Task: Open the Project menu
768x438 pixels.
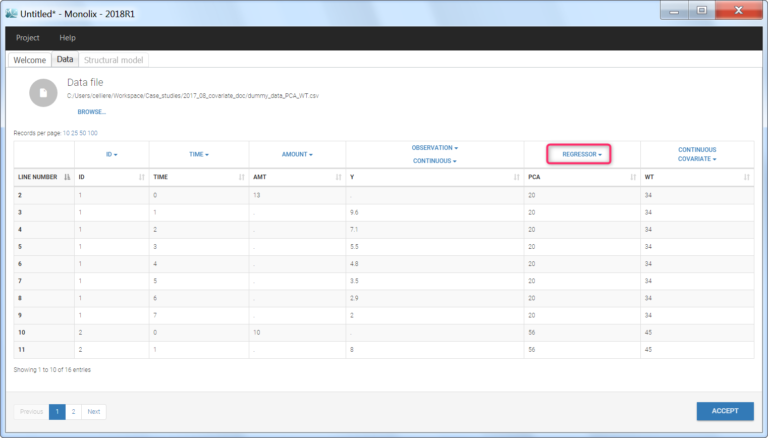Action: click(28, 37)
